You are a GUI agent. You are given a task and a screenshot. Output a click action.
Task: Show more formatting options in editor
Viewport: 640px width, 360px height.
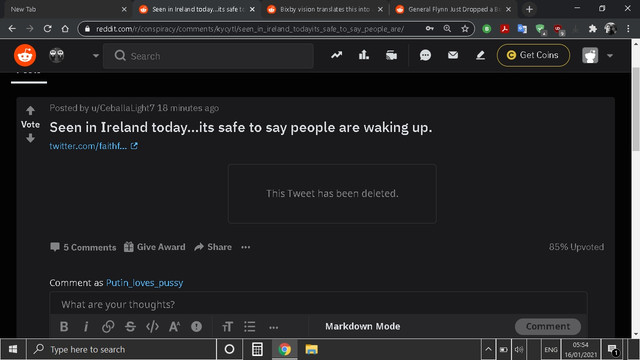pyautogui.click(x=273, y=327)
